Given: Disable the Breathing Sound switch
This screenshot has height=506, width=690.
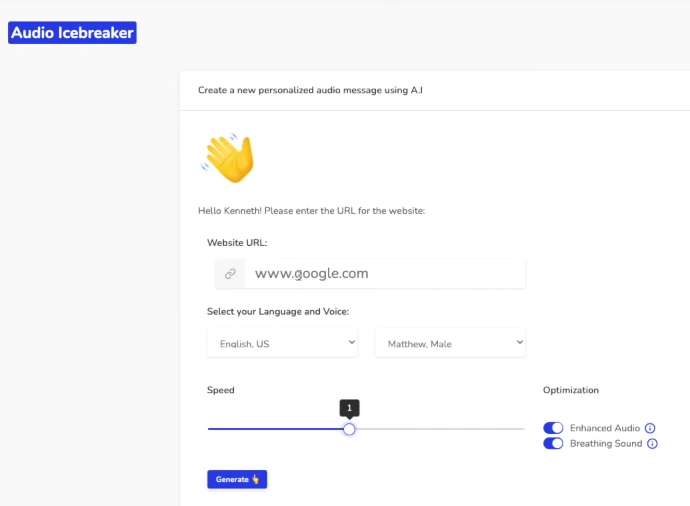Looking at the screenshot, I should (553, 444).
